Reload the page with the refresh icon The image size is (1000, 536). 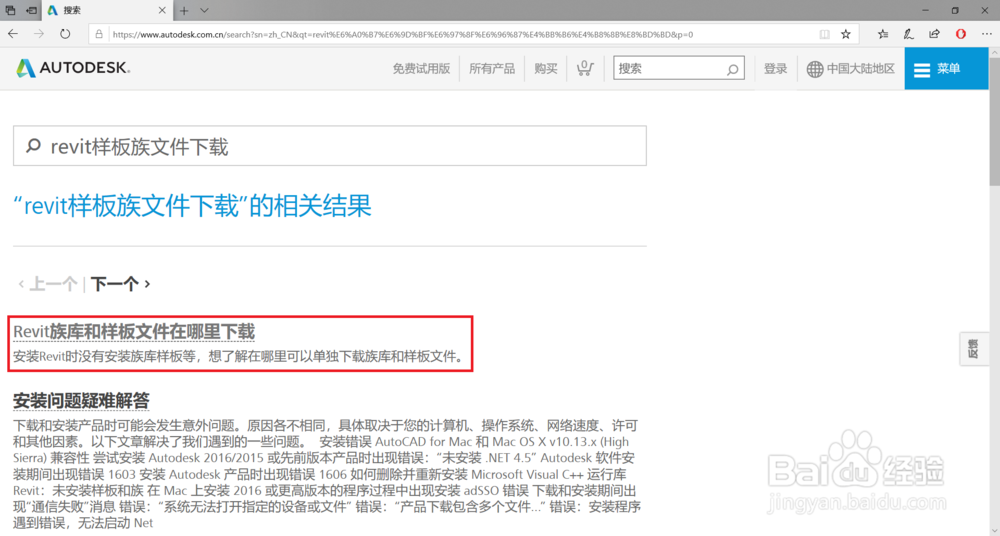point(65,34)
